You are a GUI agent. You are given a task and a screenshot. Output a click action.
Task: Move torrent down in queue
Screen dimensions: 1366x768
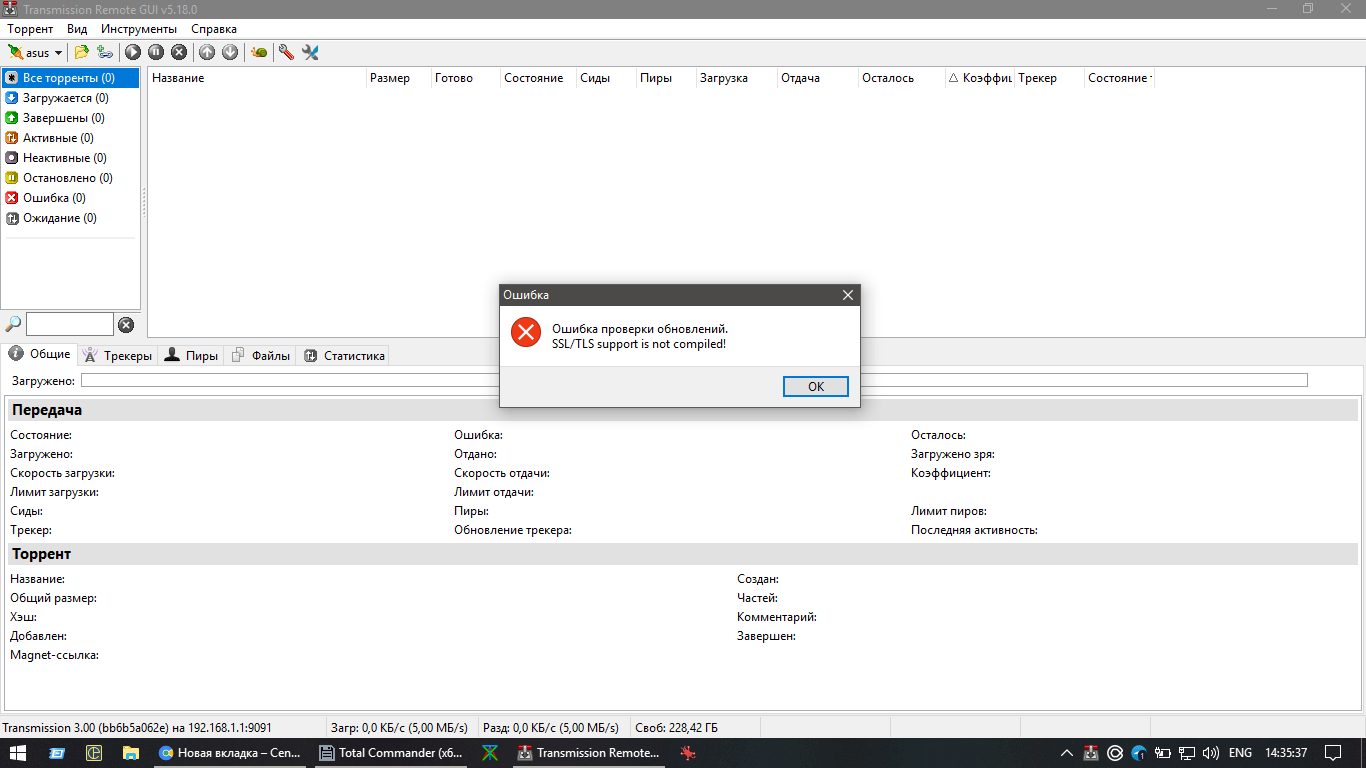(x=230, y=52)
